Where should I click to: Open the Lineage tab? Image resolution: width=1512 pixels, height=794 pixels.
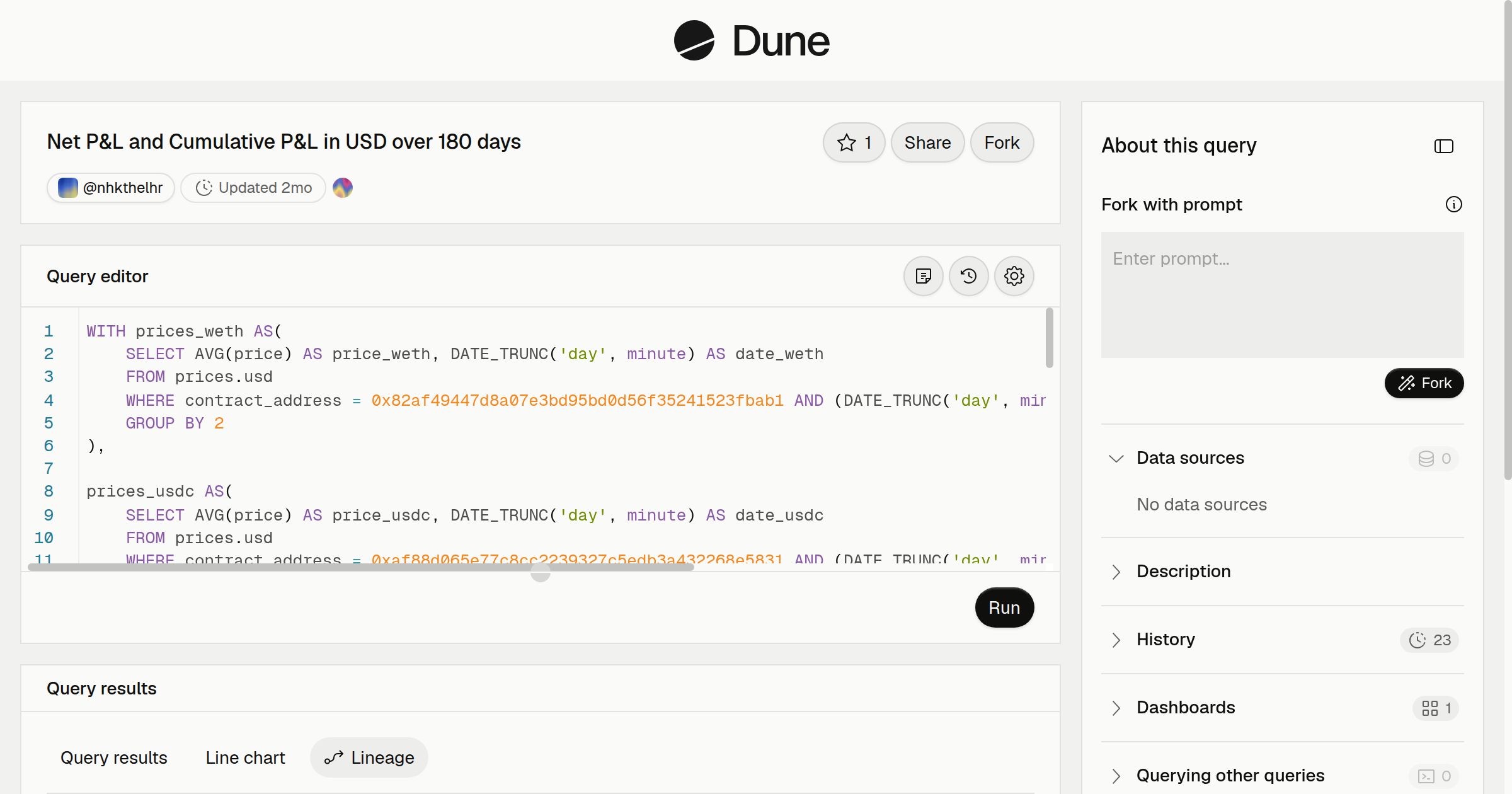[x=369, y=757]
